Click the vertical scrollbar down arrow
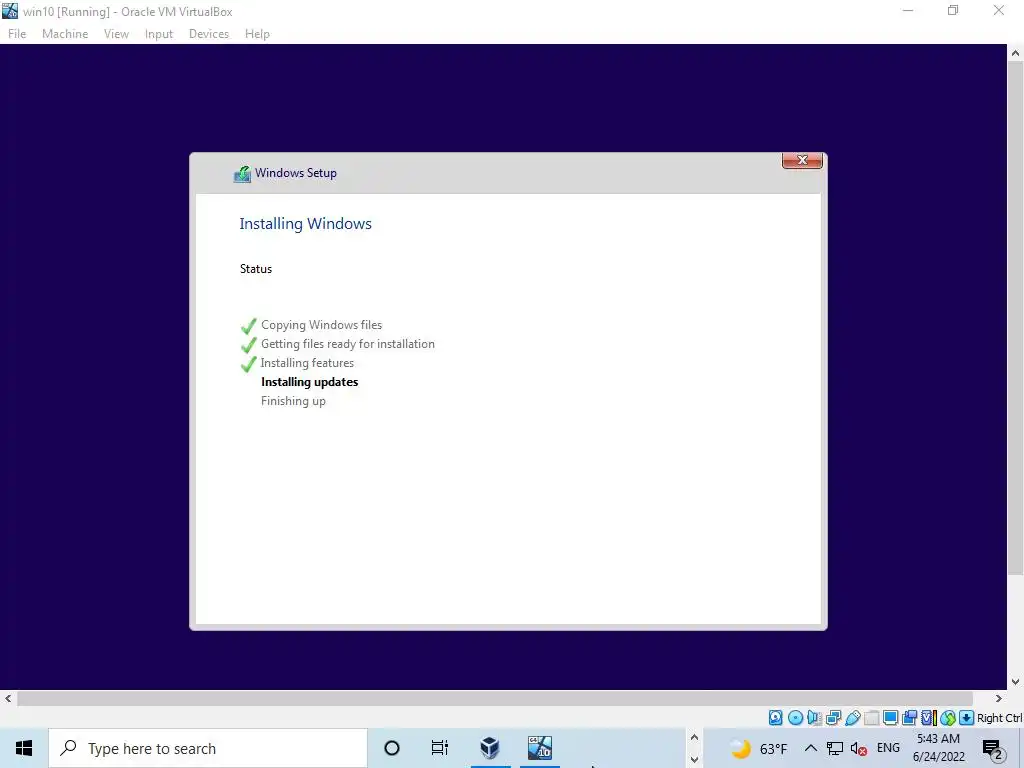This screenshot has width=1024, height=768. (1016, 682)
